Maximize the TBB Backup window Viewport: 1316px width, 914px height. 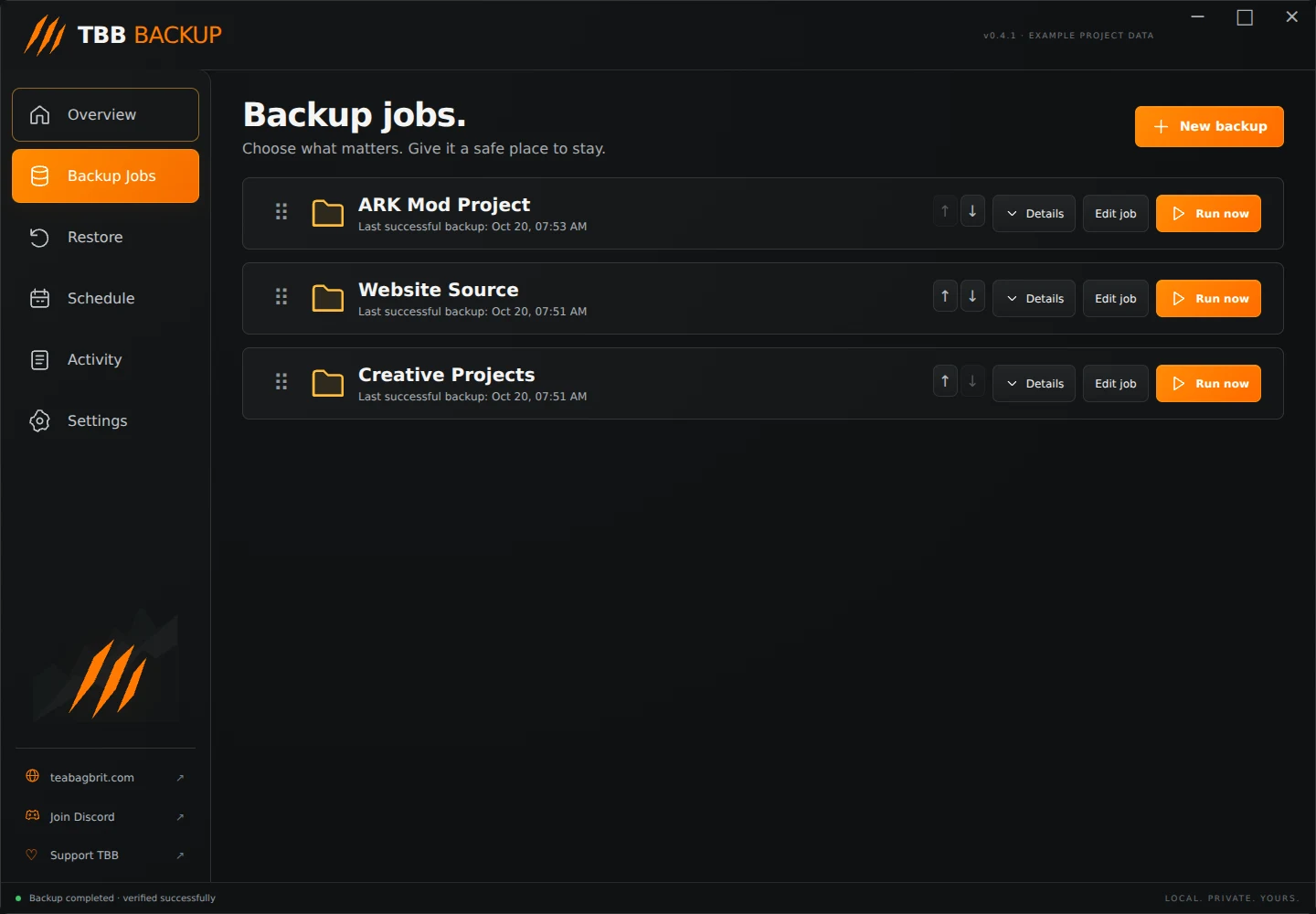[1245, 17]
